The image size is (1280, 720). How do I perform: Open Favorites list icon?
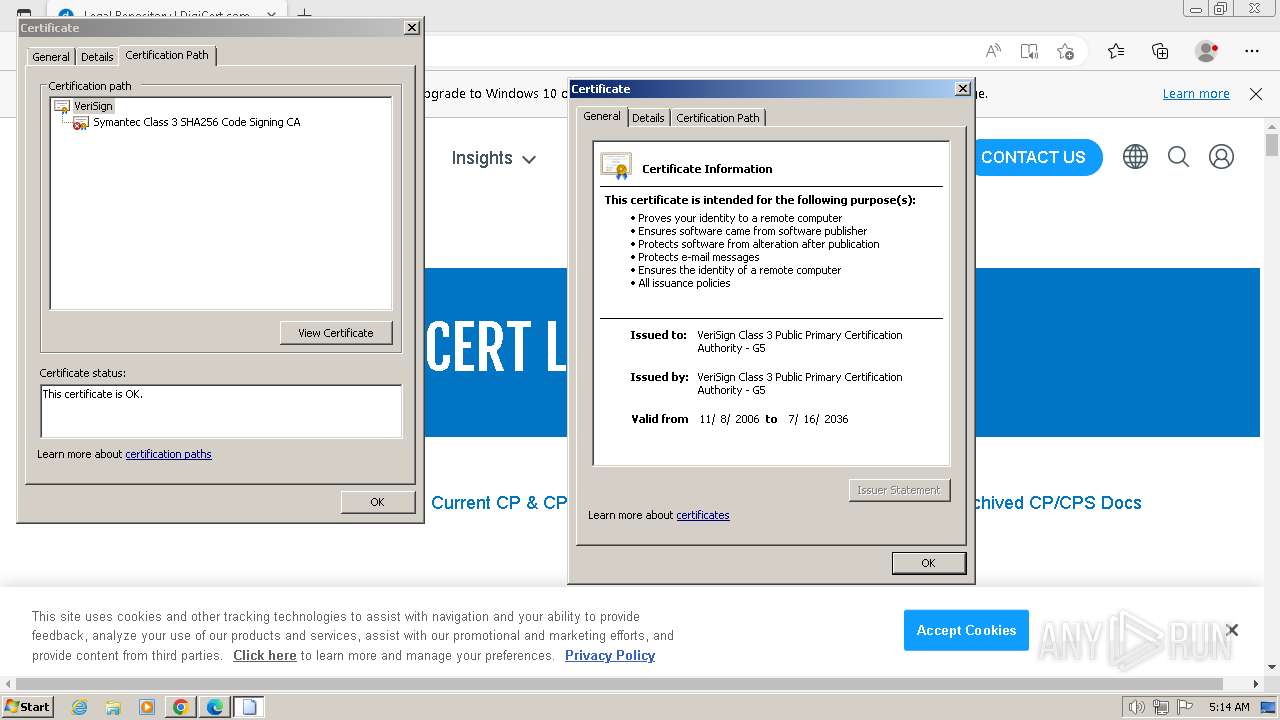click(1116, 51)
